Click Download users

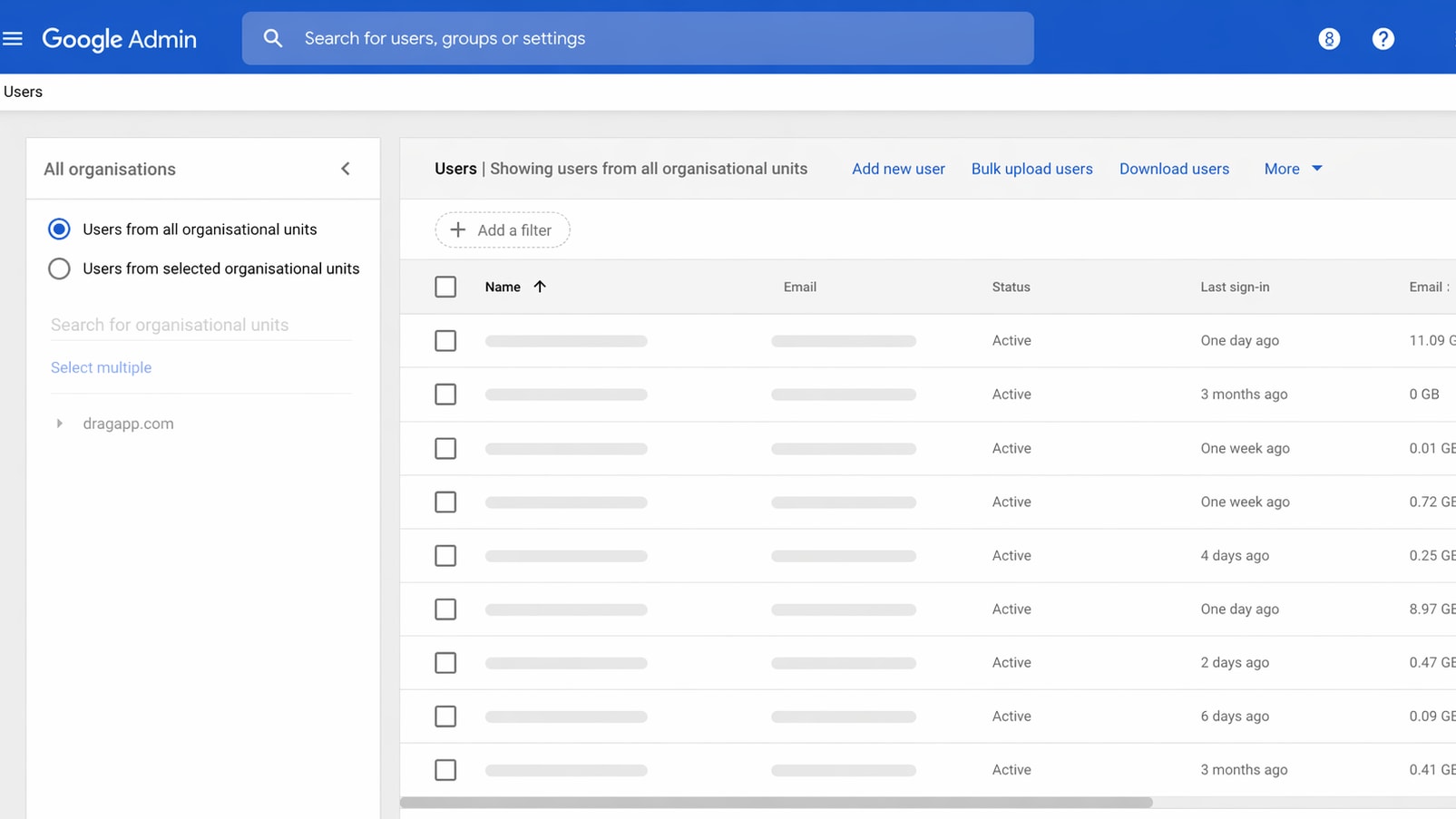(1174, 169)
